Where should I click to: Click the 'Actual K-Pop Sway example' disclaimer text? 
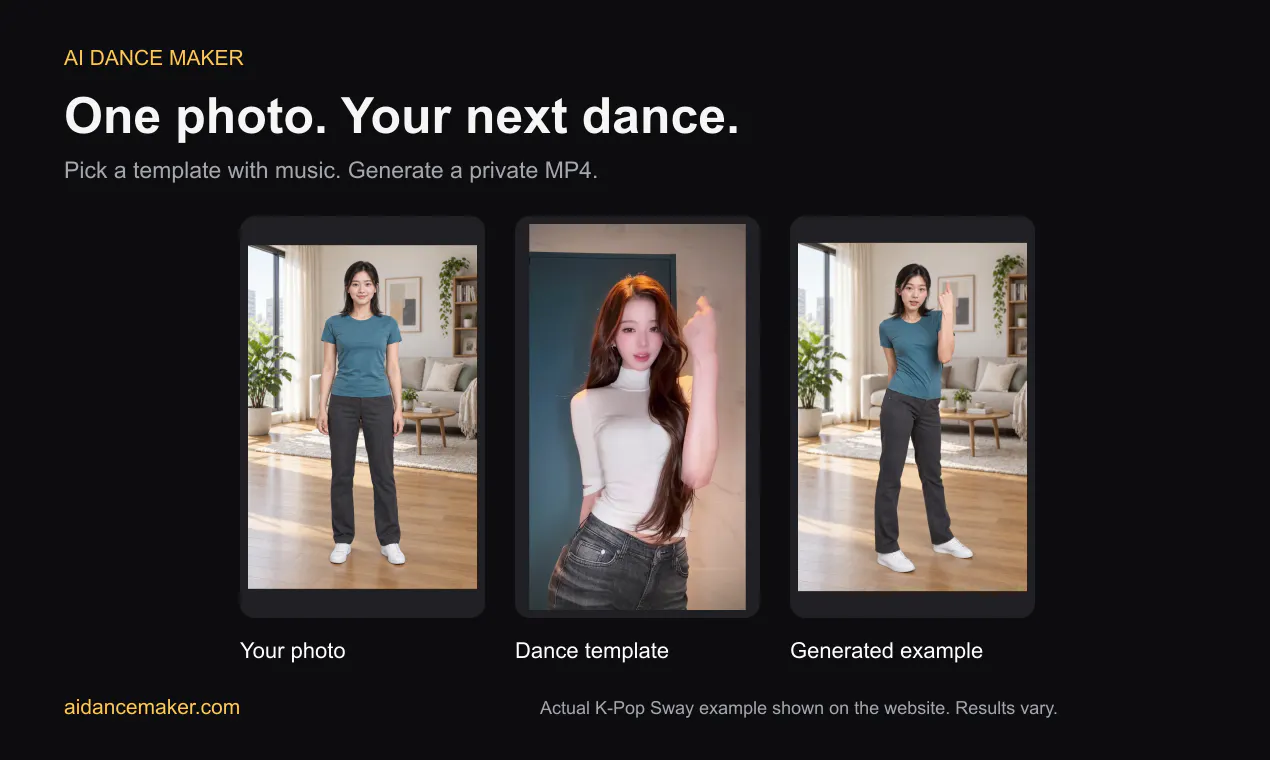click(798, 708)
